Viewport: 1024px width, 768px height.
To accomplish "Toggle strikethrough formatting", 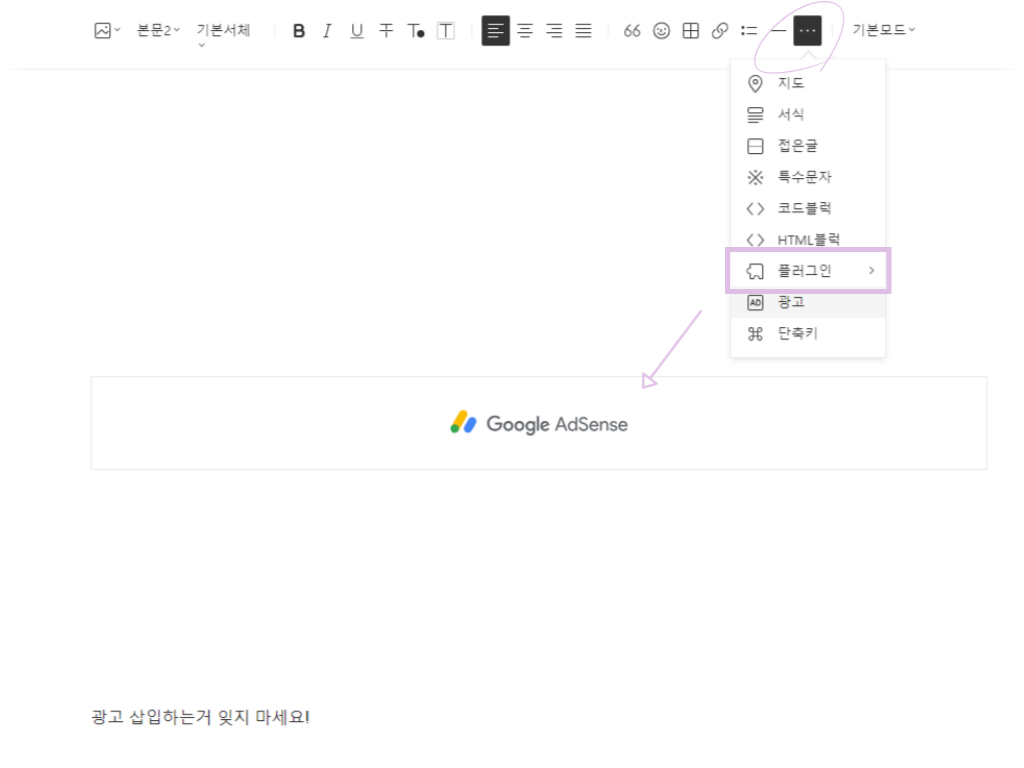I will [x=386, y=31].
